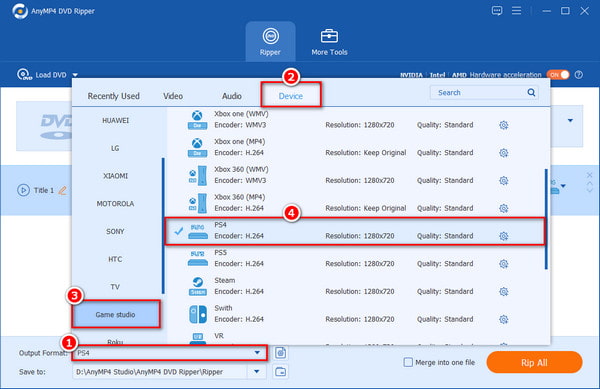Open settings gear for Xbox one (WMV)
The image size is (600, 389).
click(504, 125)
